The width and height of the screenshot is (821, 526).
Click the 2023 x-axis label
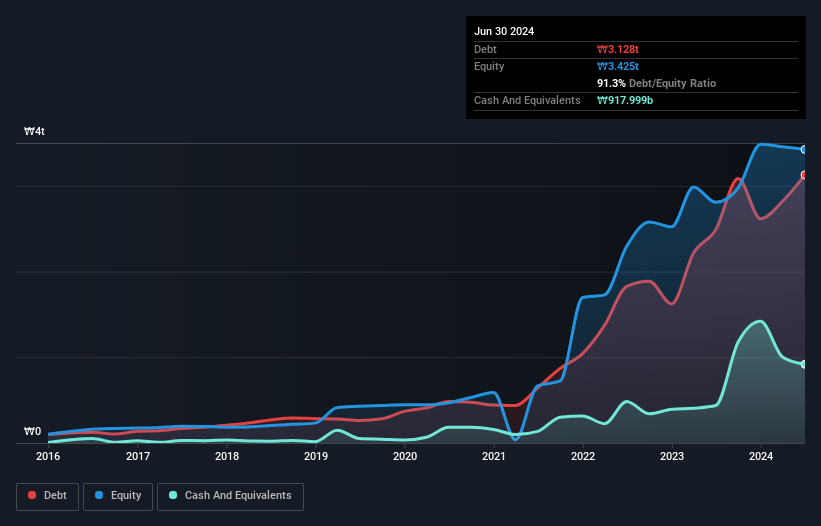click(x=672, y=456)
